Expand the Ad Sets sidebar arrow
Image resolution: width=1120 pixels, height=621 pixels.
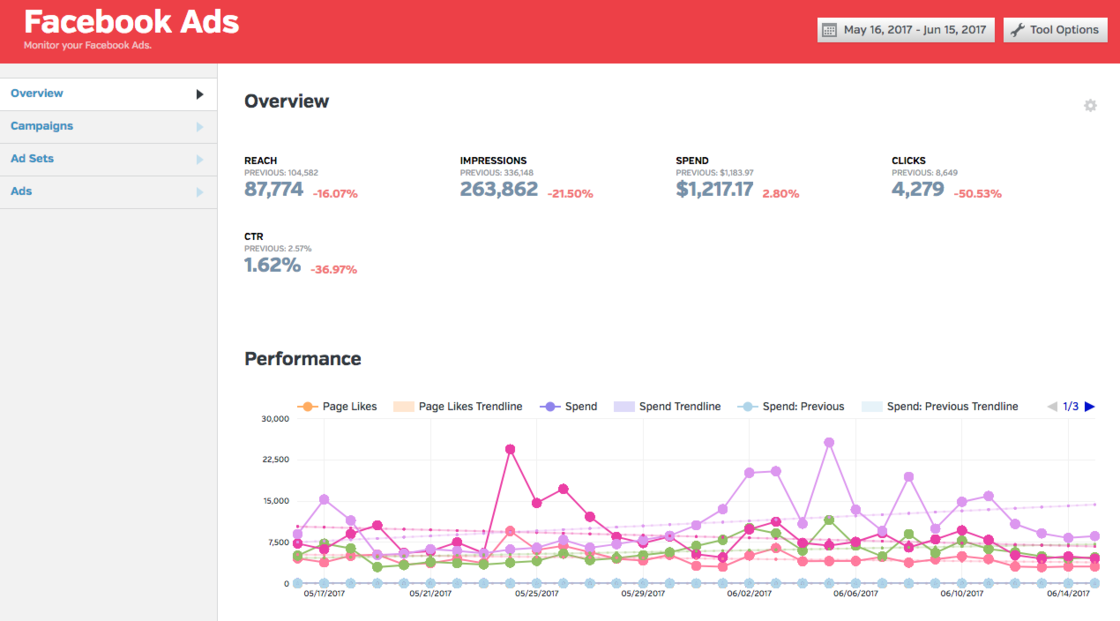[200, 159]
